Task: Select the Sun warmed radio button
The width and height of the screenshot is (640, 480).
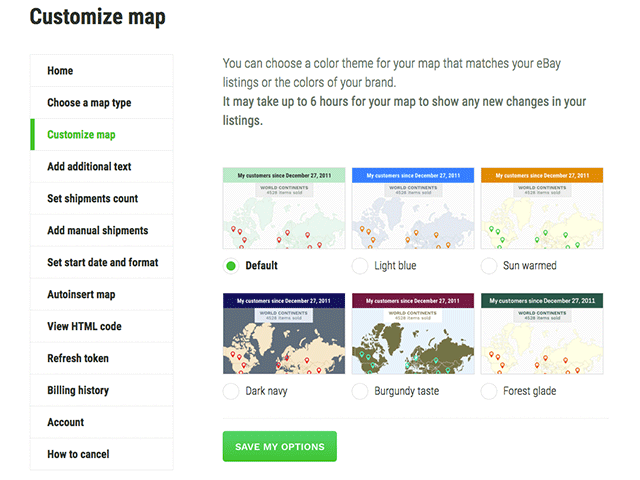Action: pyautogui.click(x=489, y=266)
